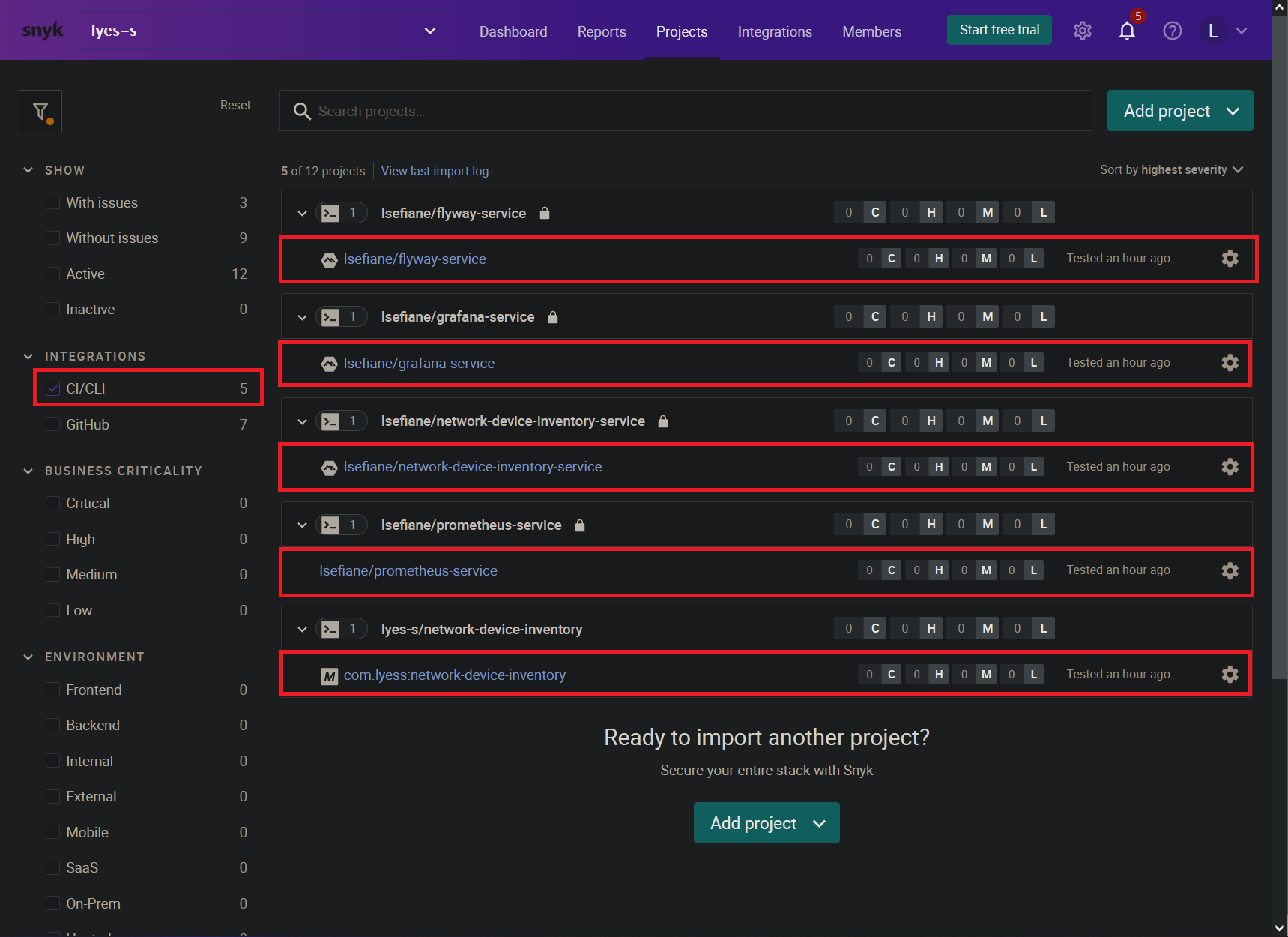Go to the Dashboard tab
1288x937 pixels.
pos(513,31)
